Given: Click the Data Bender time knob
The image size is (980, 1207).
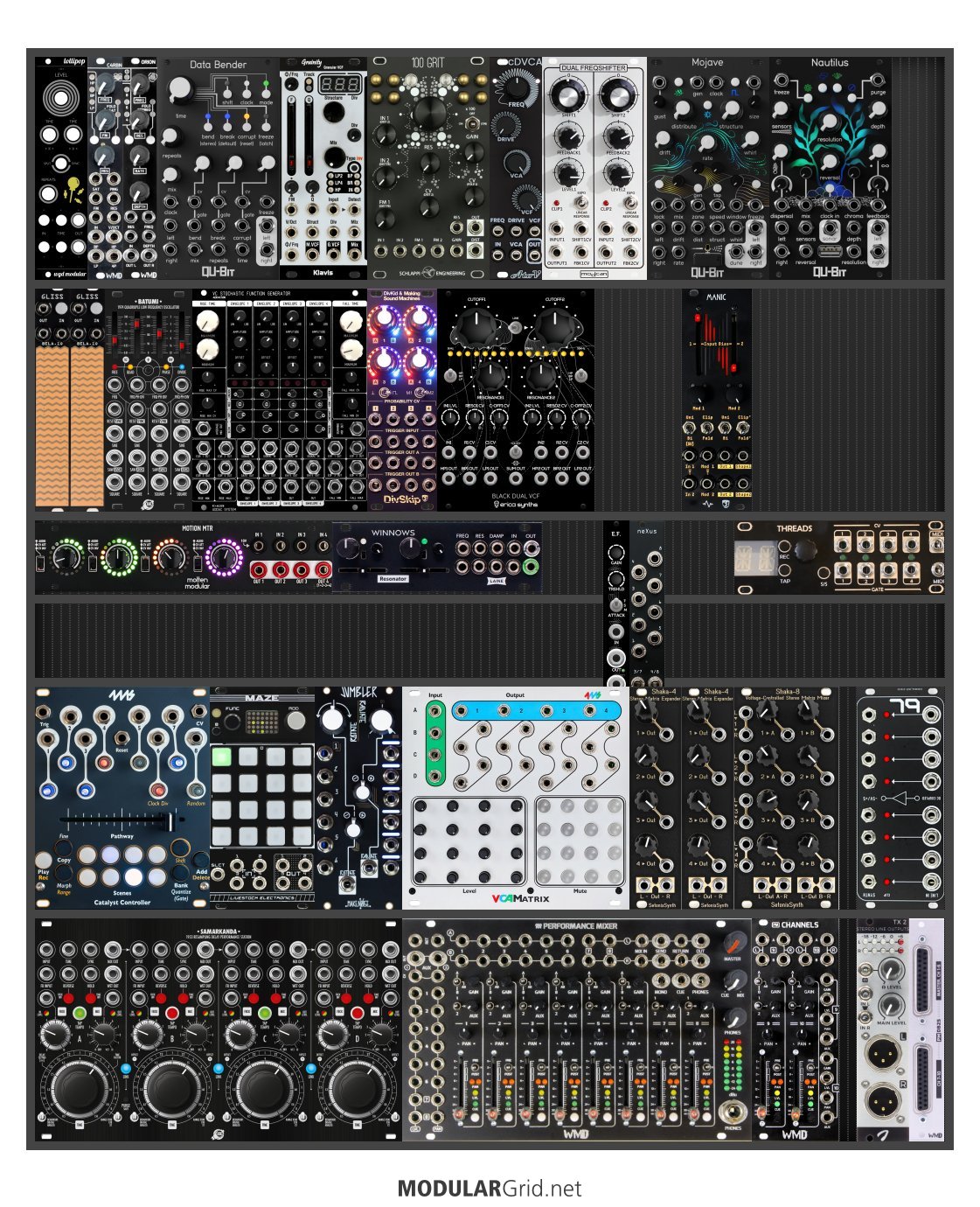Looking at the screenshot, I should coord(179,89).
